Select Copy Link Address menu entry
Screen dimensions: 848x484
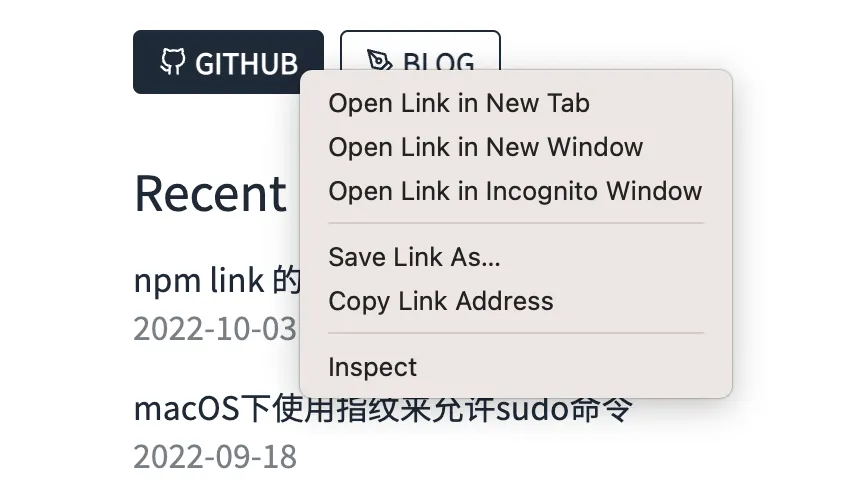point(440,301)
